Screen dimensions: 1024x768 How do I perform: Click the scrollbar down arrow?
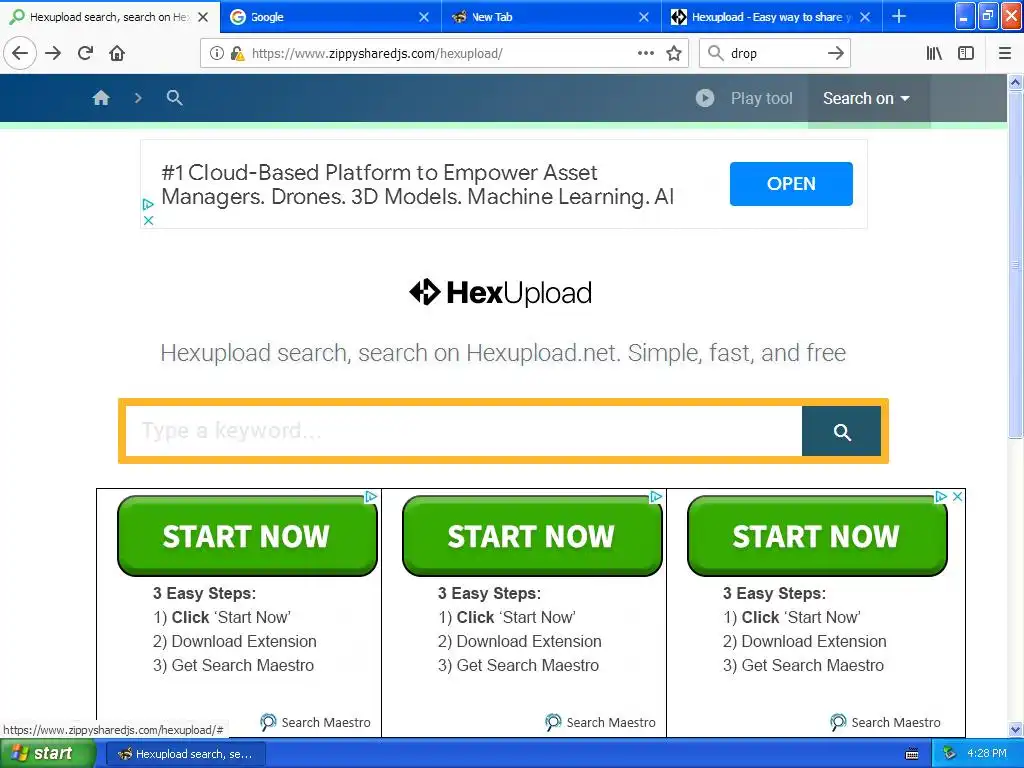(x=1015, y=729)
